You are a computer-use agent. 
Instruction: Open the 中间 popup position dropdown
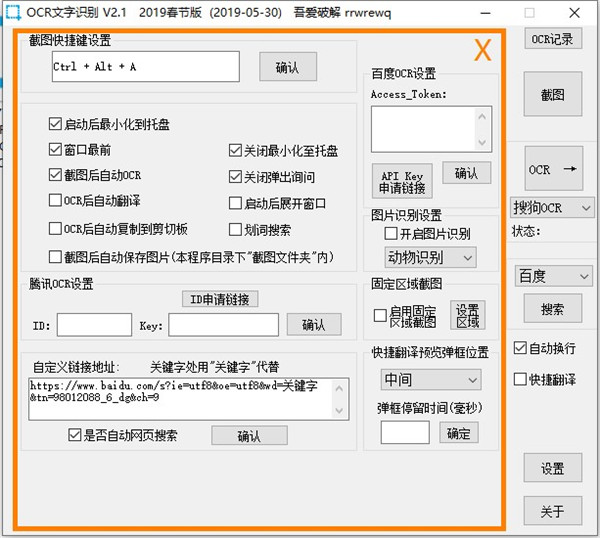[x=431, y=380]
